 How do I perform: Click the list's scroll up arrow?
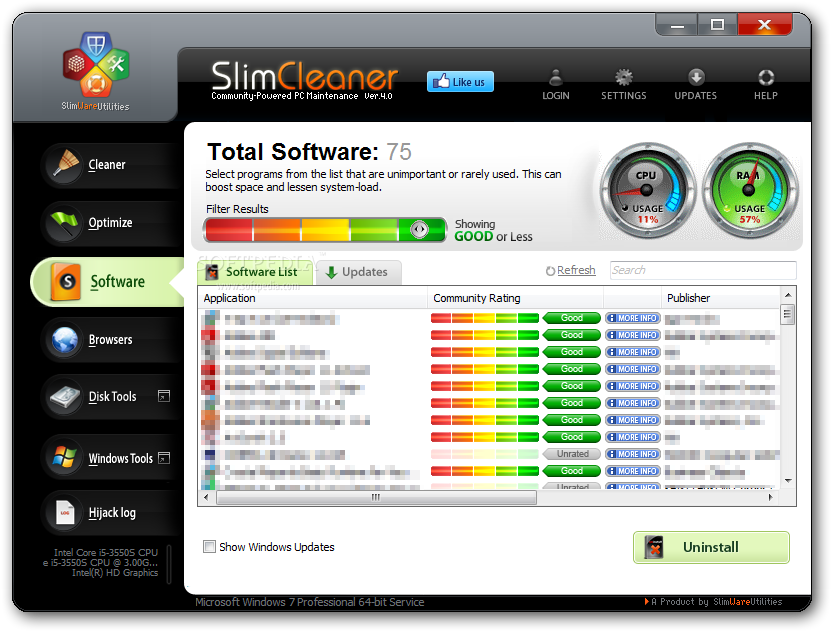(x=788, y=295)
